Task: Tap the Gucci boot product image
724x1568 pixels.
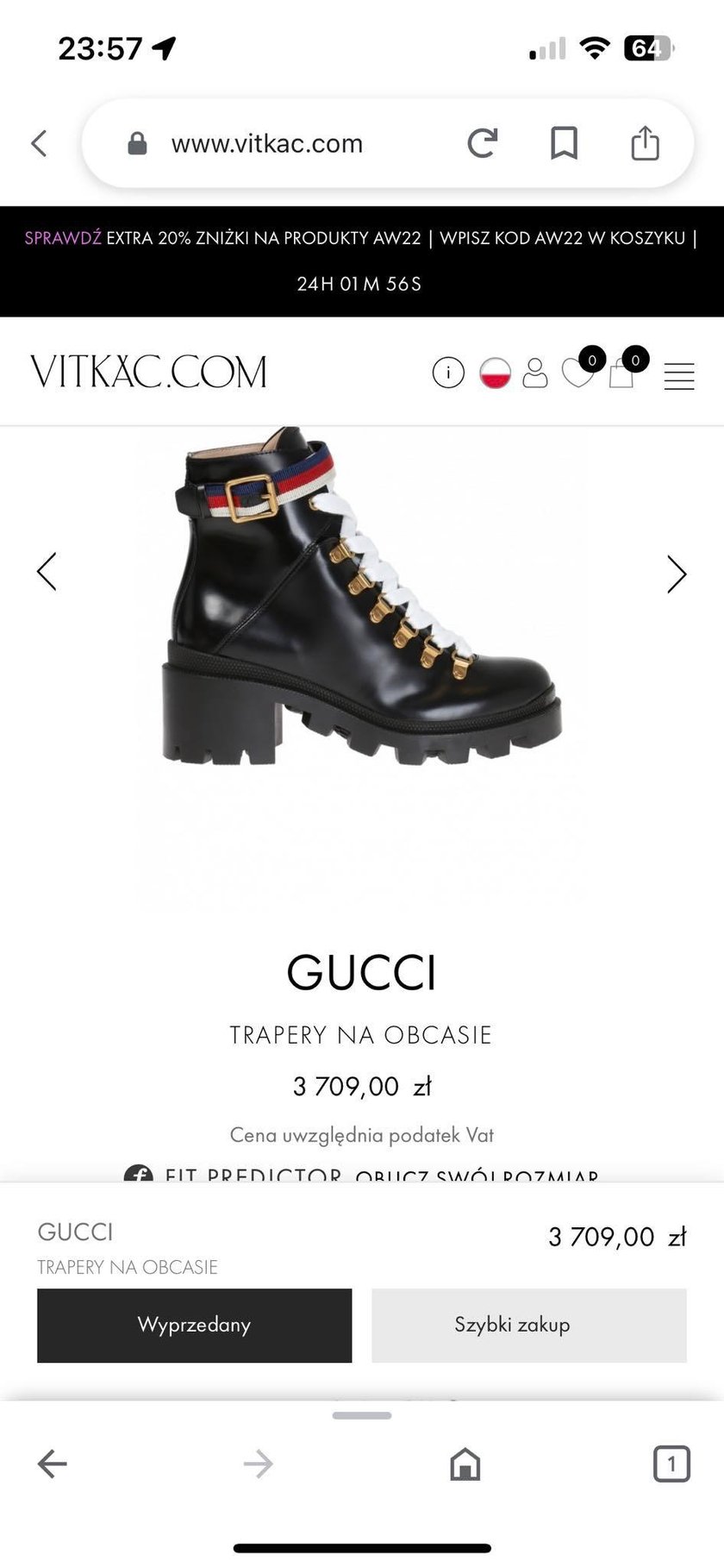Action: (x=362, y=595)
